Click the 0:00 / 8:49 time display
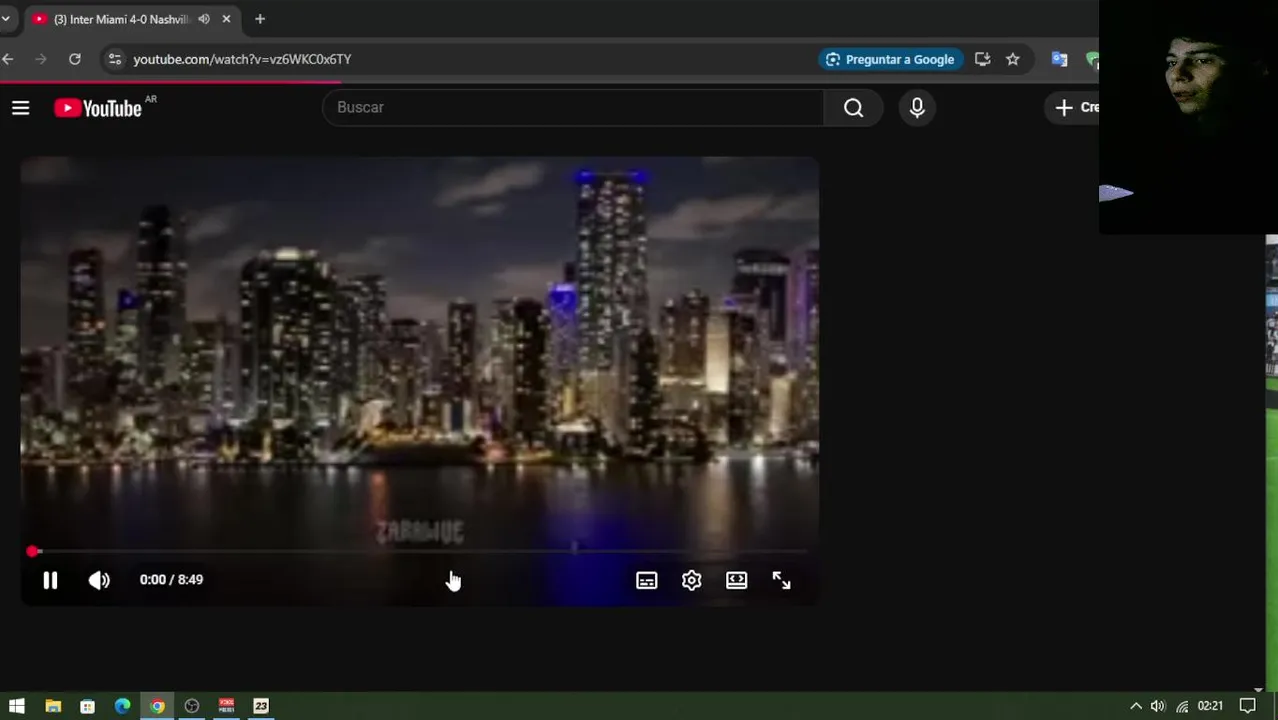This screenshot has width=1278, height=720. (171, 579)
